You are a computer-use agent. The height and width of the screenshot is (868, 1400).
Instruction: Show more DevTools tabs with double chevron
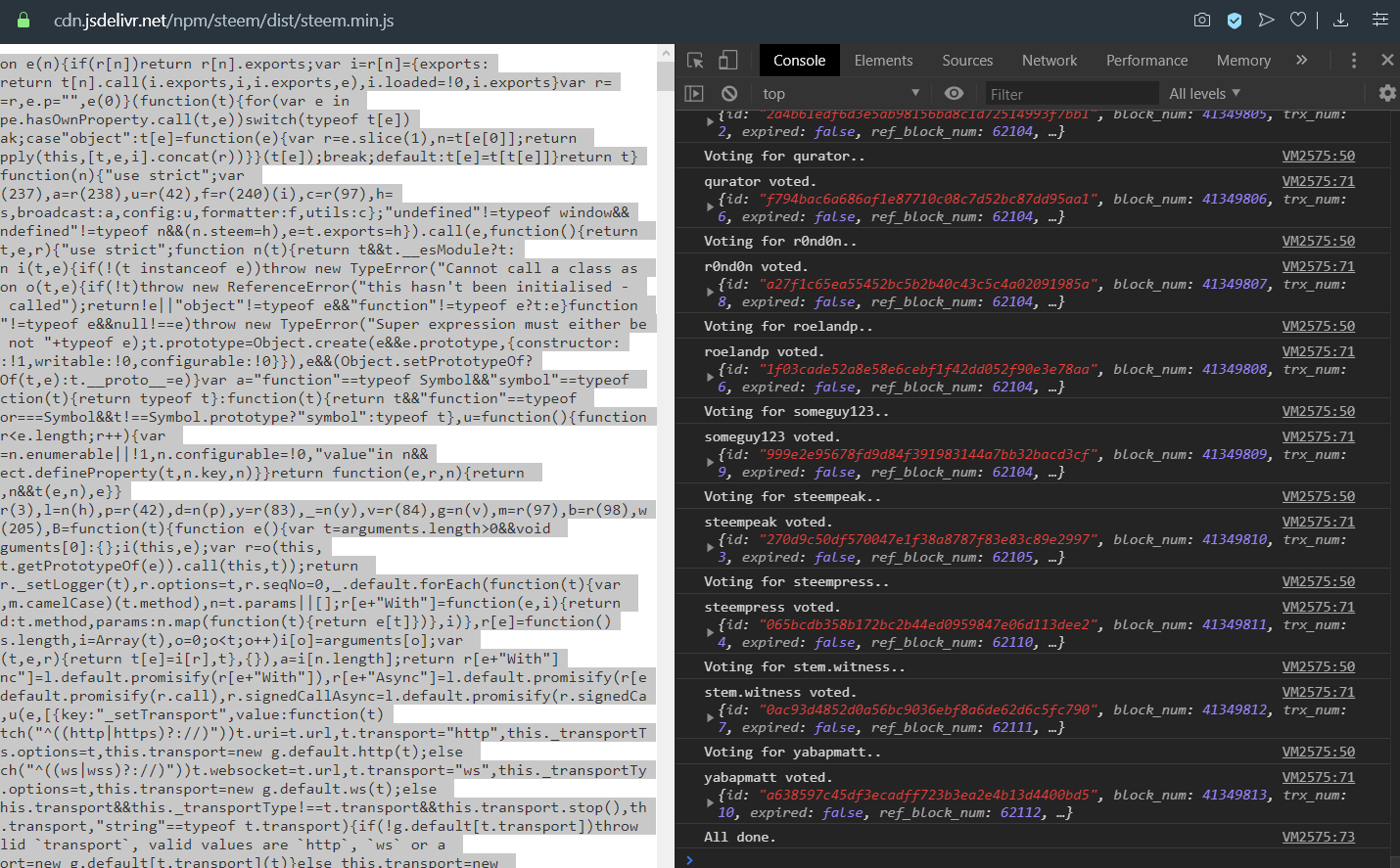[x=1301, y=61]
